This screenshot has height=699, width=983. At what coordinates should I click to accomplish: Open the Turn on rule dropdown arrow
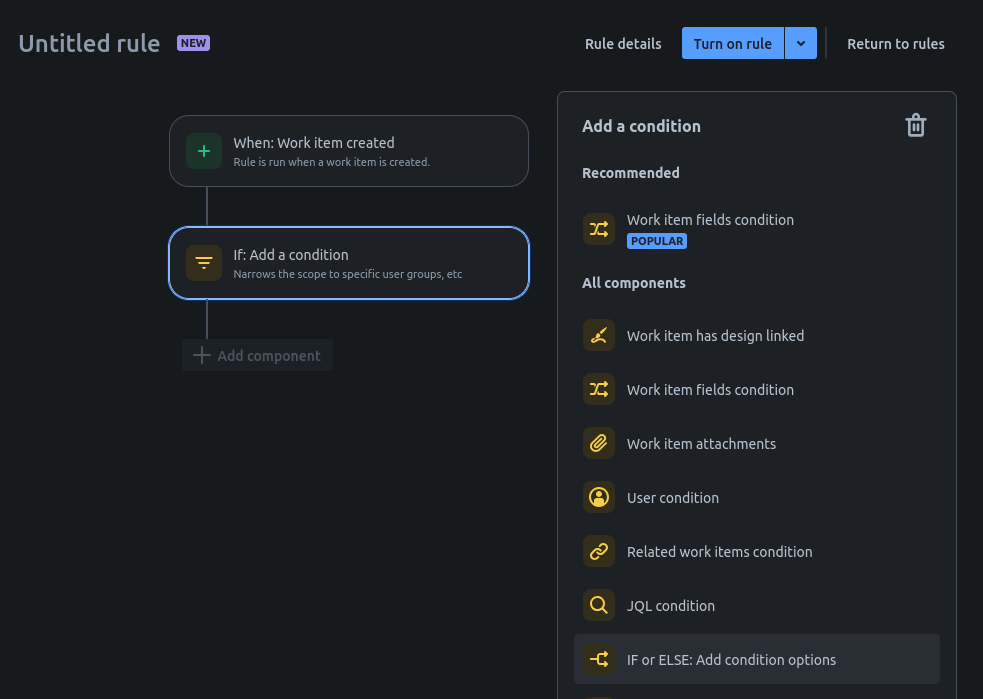coord(800,43)
